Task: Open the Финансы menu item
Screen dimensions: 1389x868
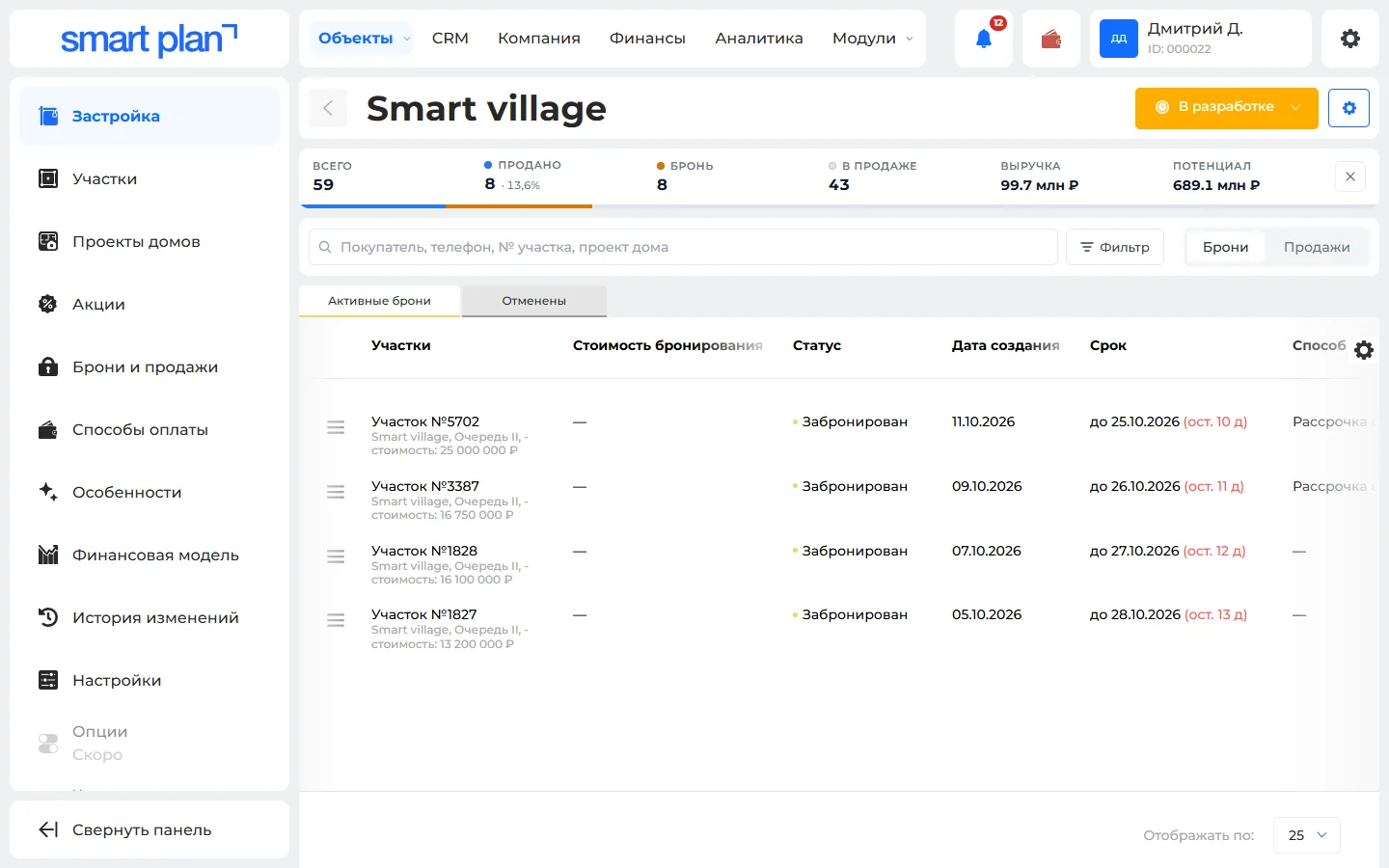Action: click(x=647, y=39)
